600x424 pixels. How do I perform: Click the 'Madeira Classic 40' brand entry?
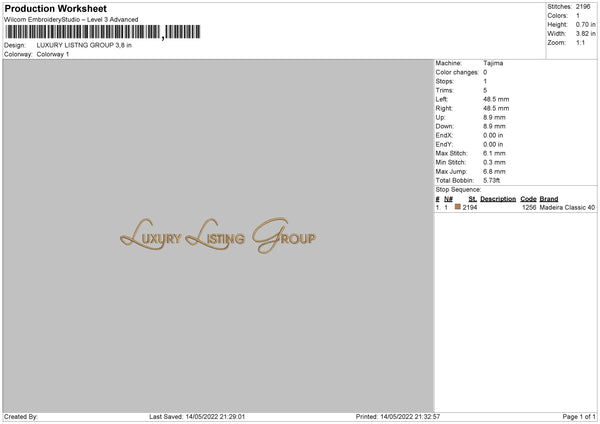click(x=567, y=207)
